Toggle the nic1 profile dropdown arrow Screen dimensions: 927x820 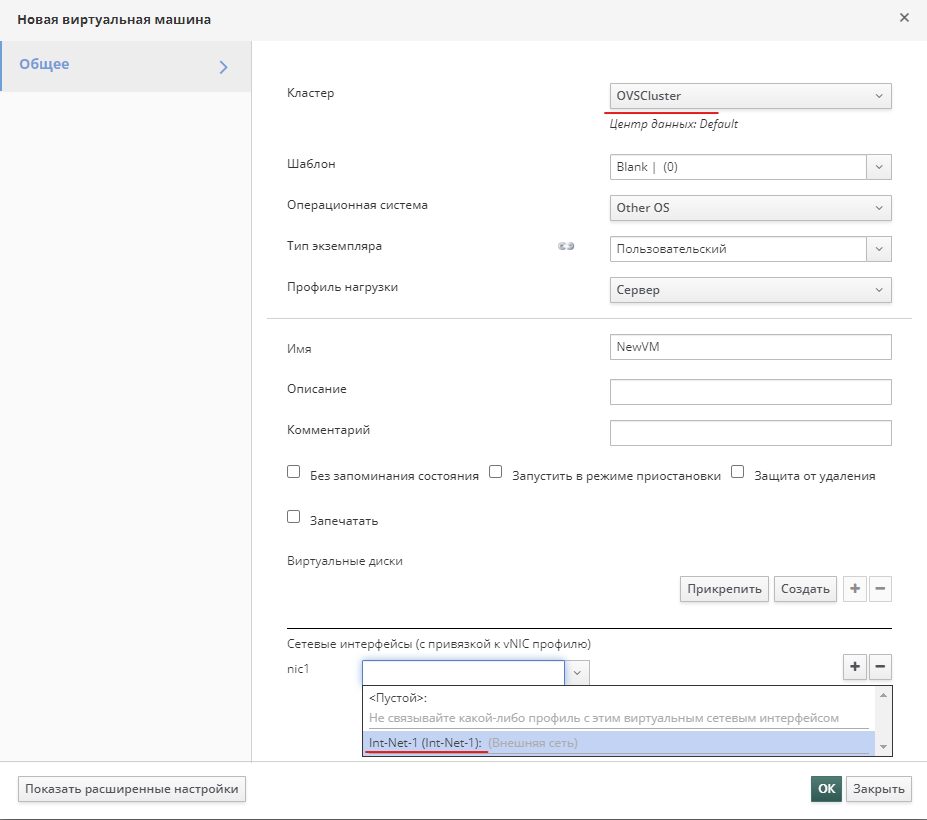pyautogui.click(x=577, y=673)
